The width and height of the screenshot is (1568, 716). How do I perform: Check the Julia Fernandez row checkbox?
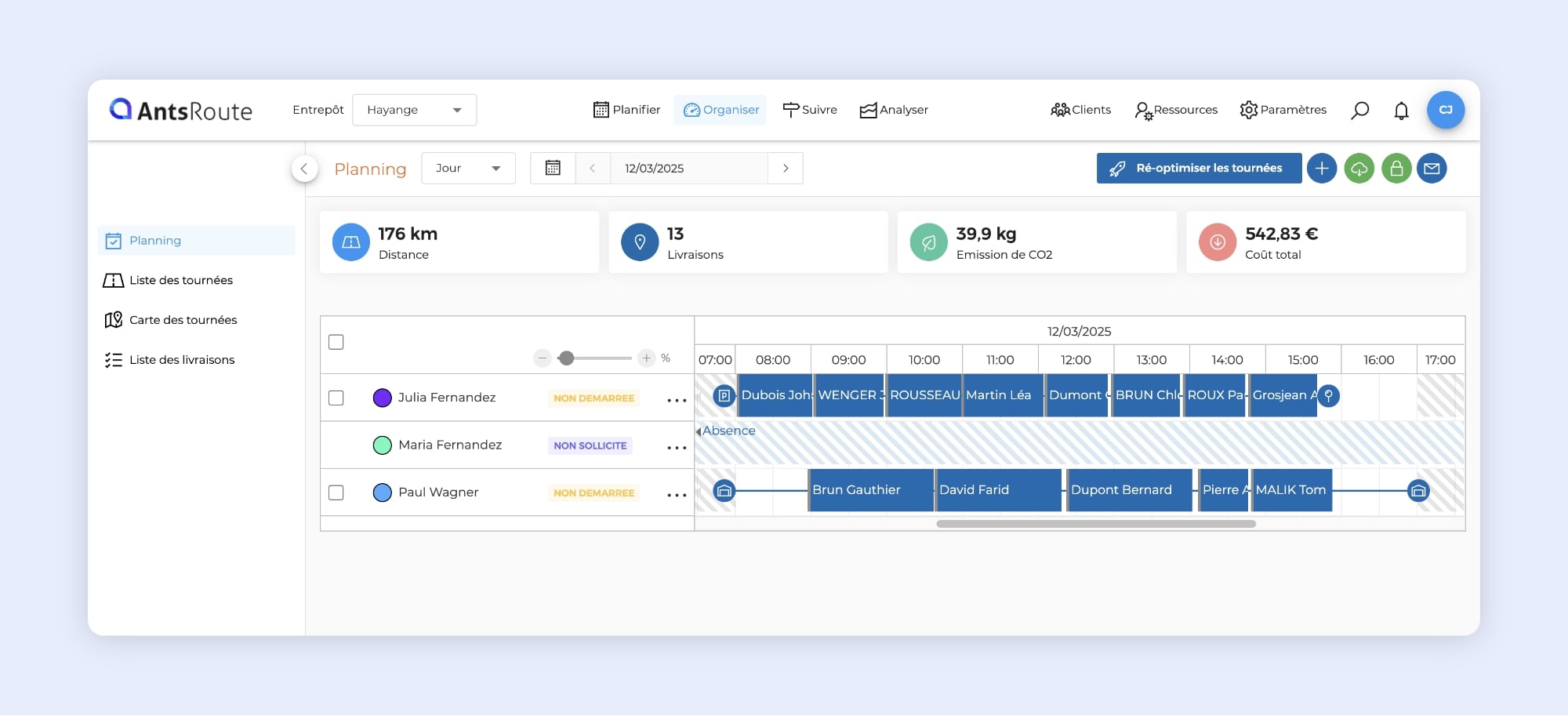336,398
